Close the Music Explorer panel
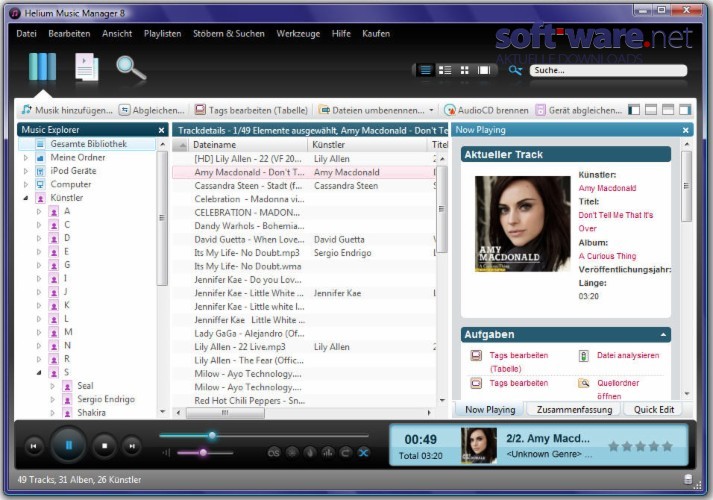The height and width of the screenshot is (500, 713). 161,130
